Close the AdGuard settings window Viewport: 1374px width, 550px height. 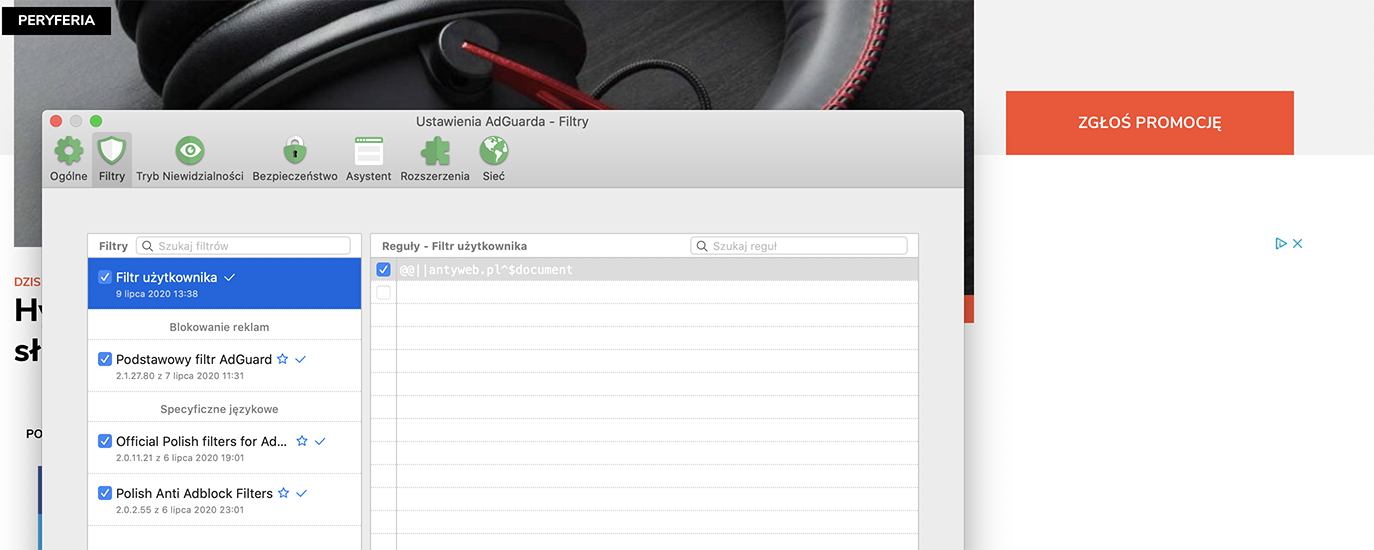(x=56, y=121)
